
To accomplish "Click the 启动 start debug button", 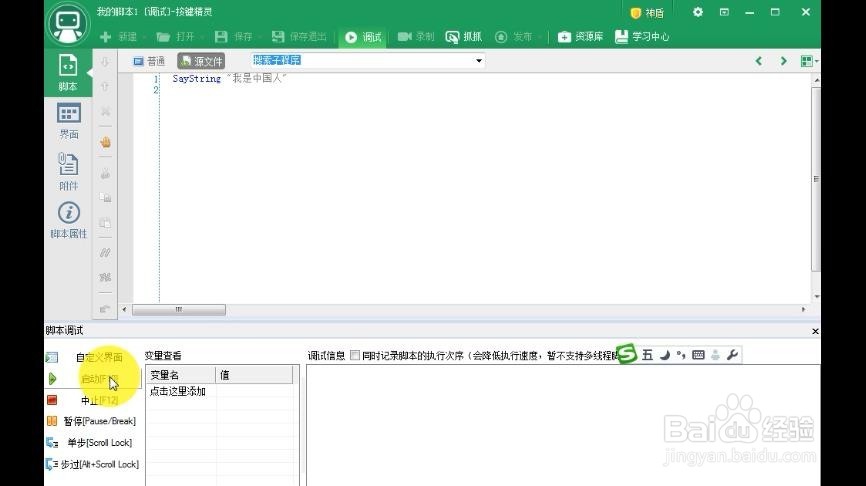I will (x=93, y=379).
